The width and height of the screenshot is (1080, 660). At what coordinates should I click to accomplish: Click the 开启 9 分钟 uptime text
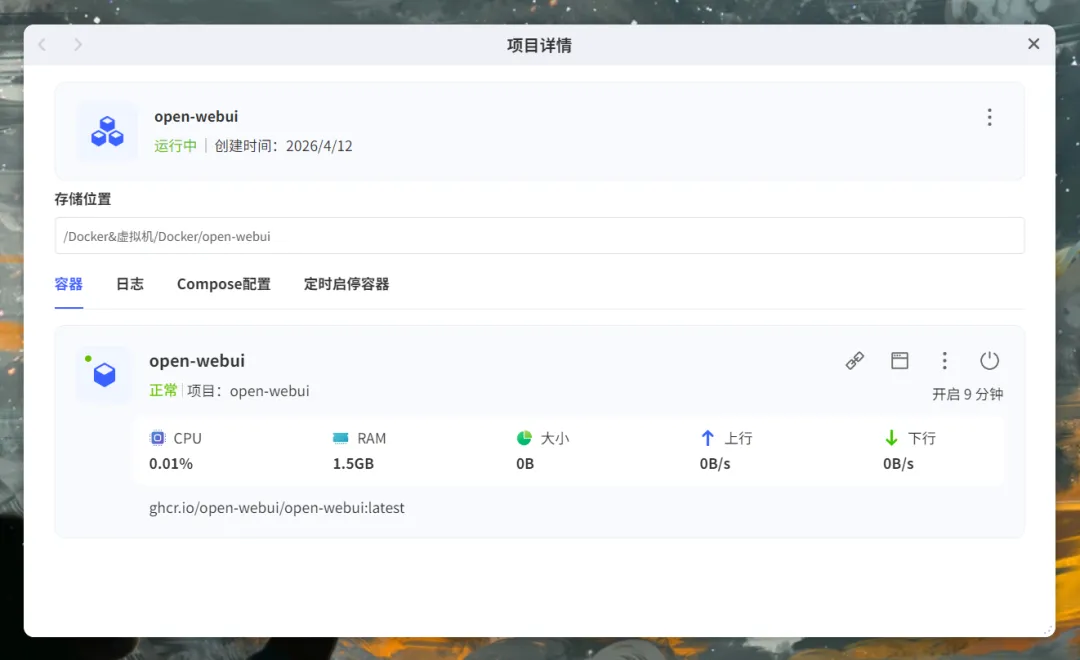point(968,394)
